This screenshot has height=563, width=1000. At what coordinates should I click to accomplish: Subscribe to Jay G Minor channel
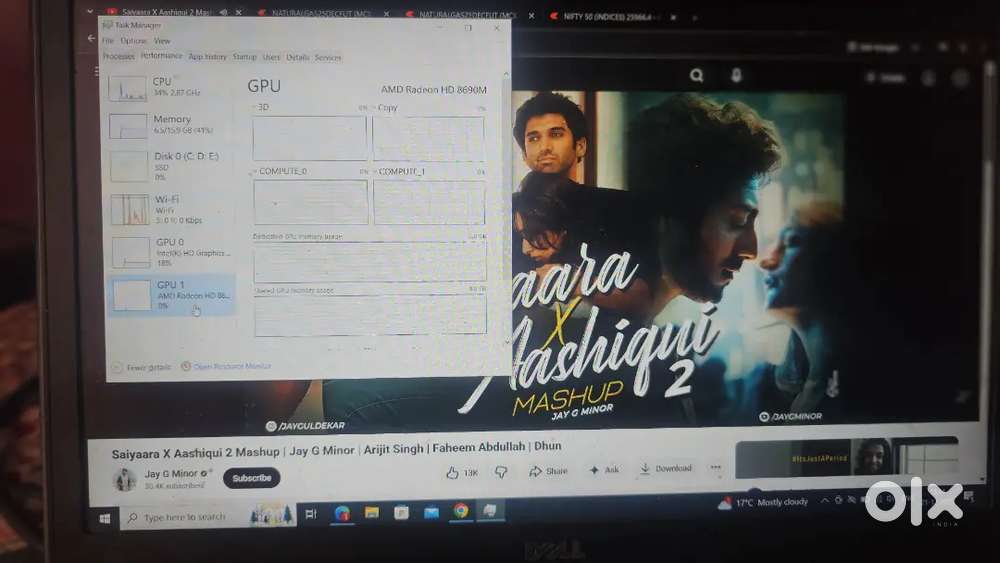252,478
